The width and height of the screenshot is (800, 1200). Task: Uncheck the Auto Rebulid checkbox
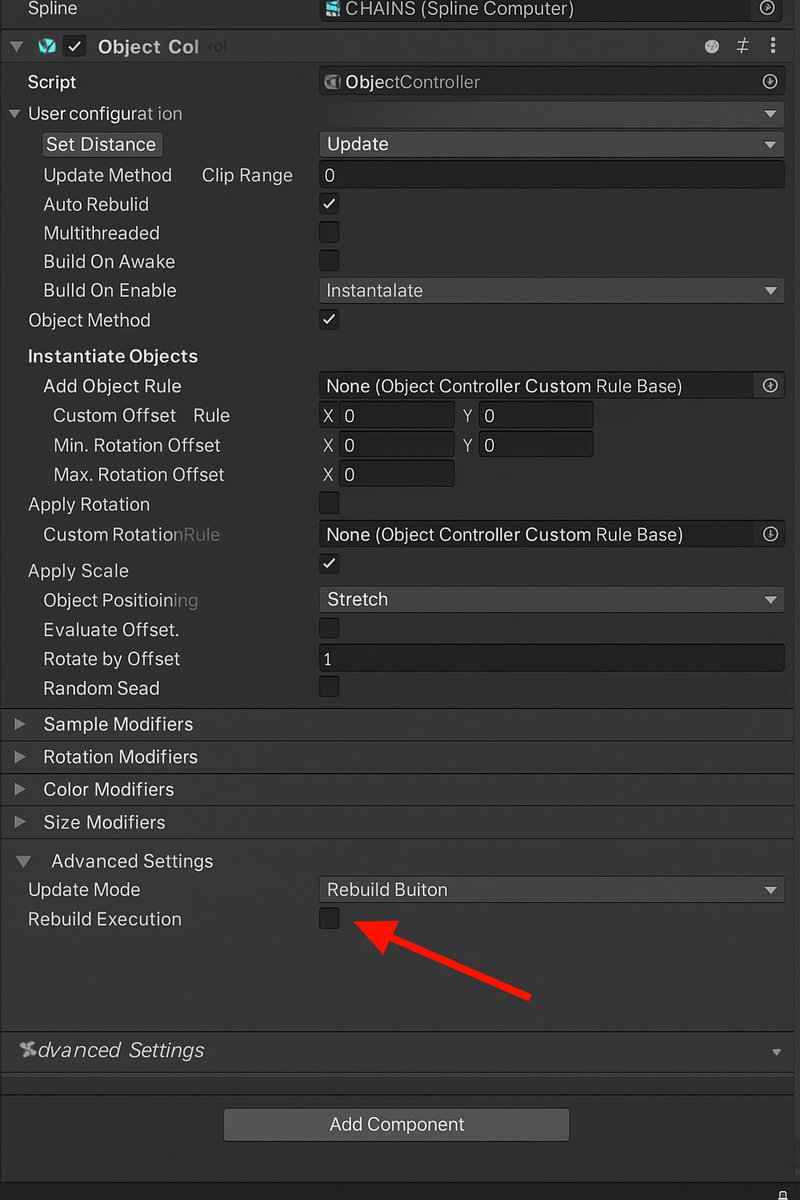click(329, 203)
